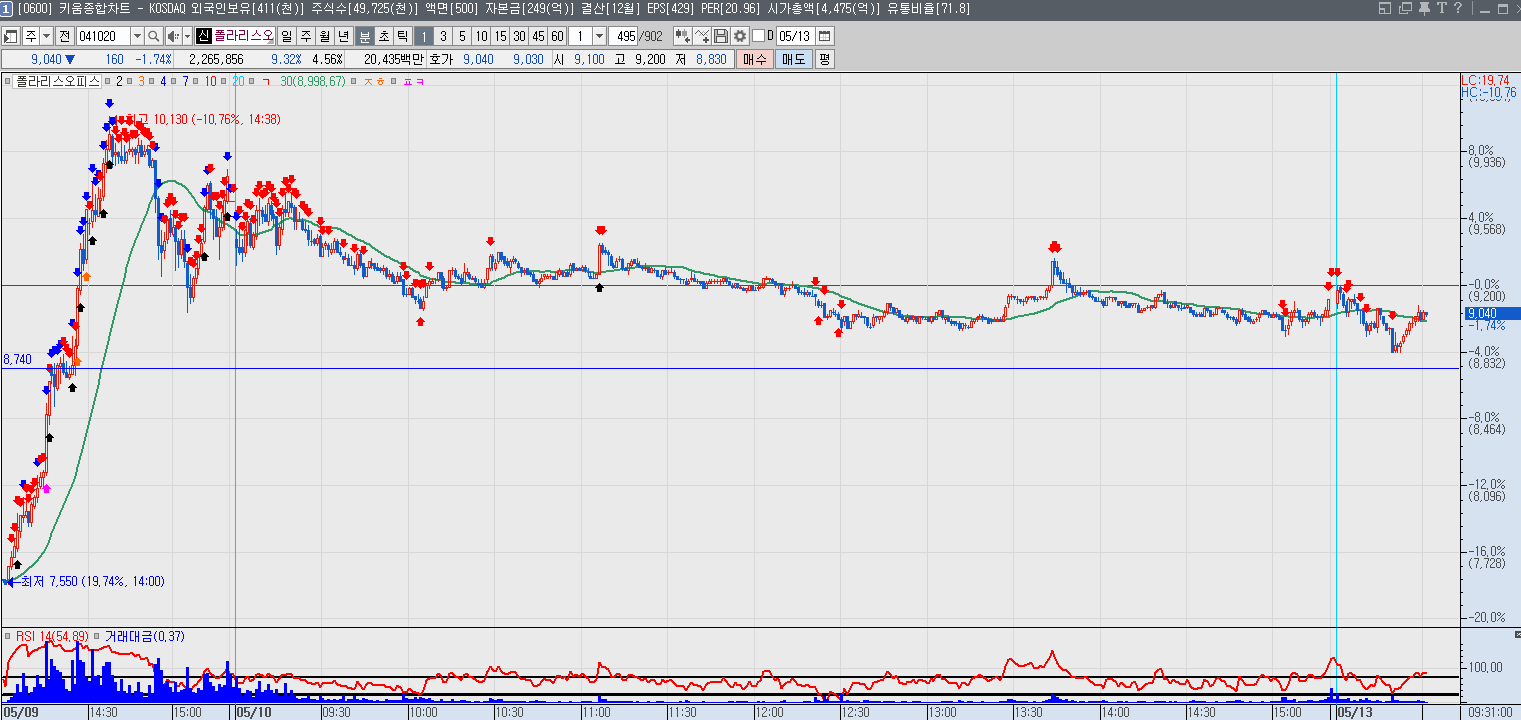
Task: Open chart settings gear icon
Action: point(740,36)
